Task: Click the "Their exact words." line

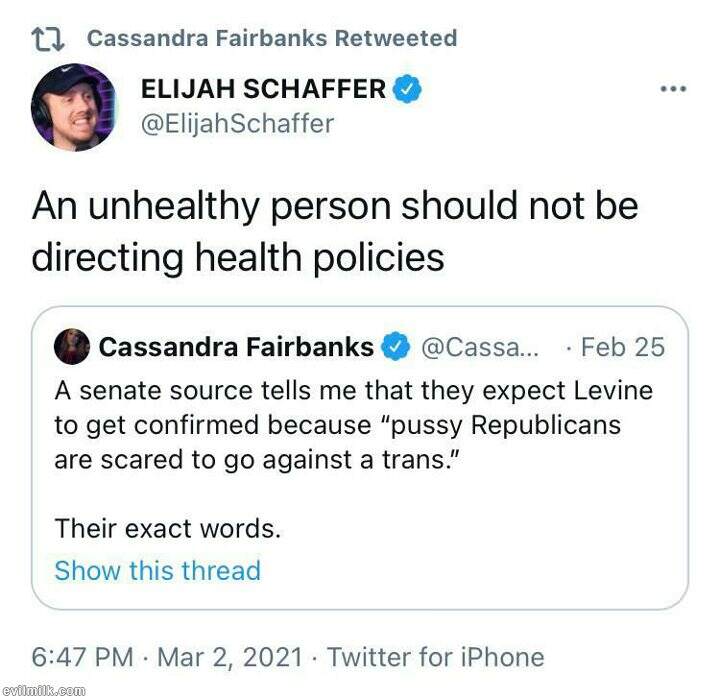Action: pos(167,528)
